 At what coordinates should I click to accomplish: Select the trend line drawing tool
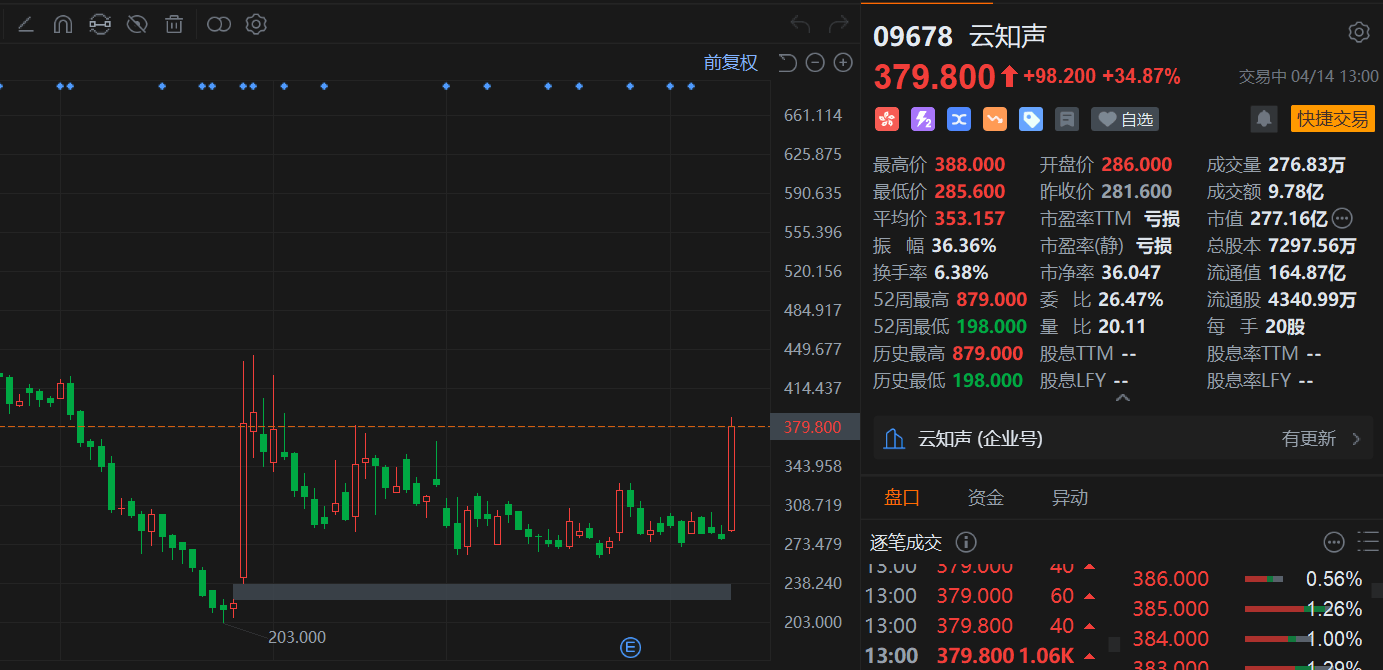(x=26, y=24)
